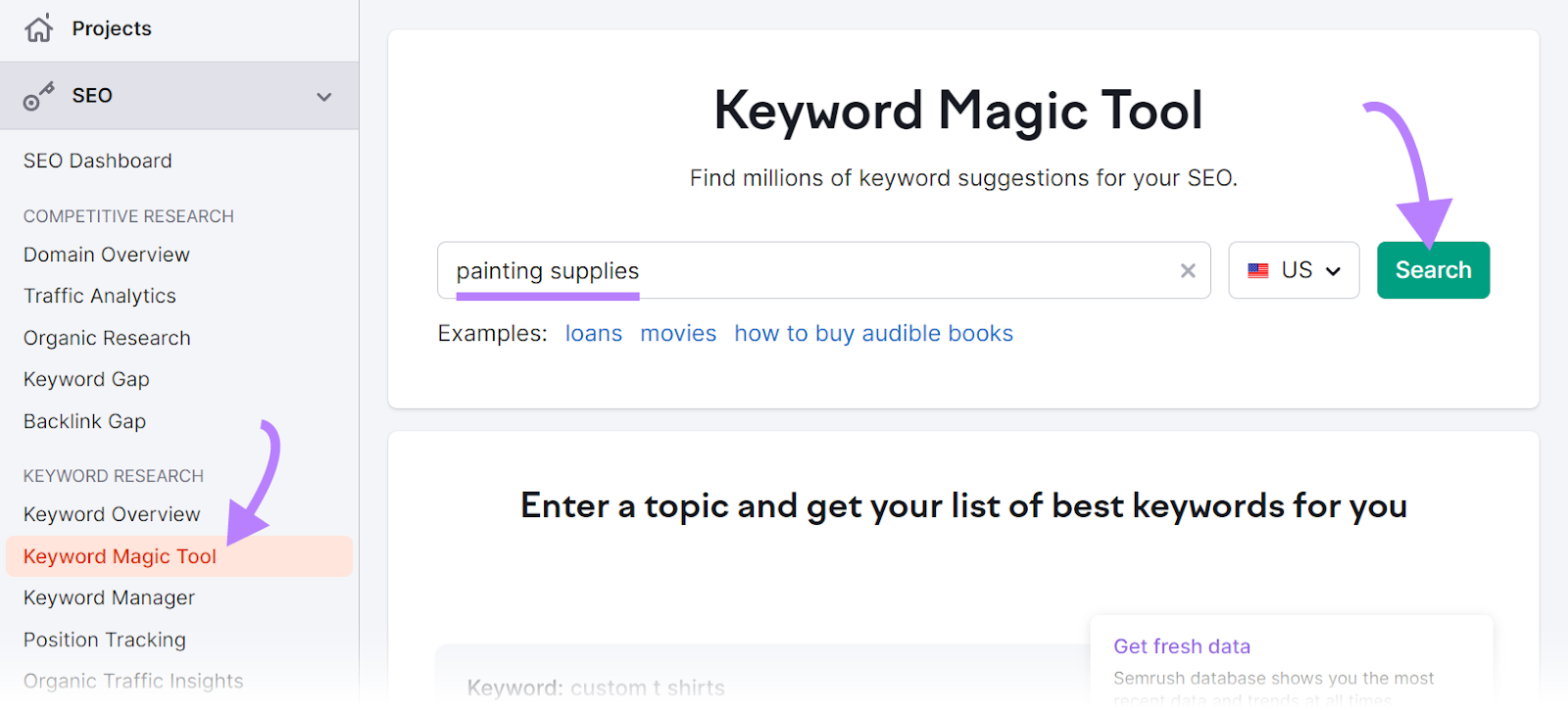The width and height of the screenshot is (1568, 710).
Task: Select the 'movies' example link
Action: pos(678,334)
